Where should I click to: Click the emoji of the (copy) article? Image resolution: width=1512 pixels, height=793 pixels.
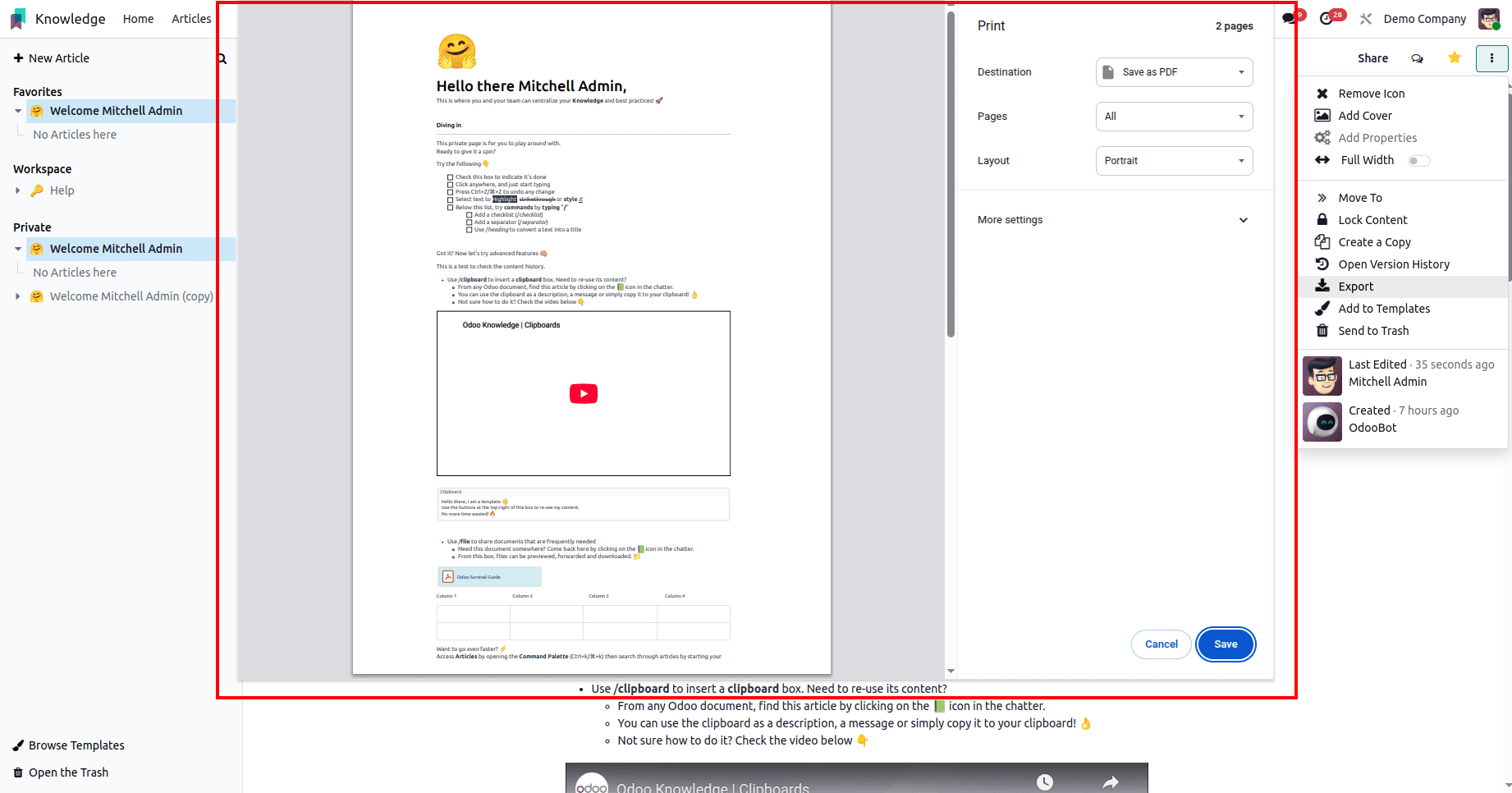tap(37, 296)
